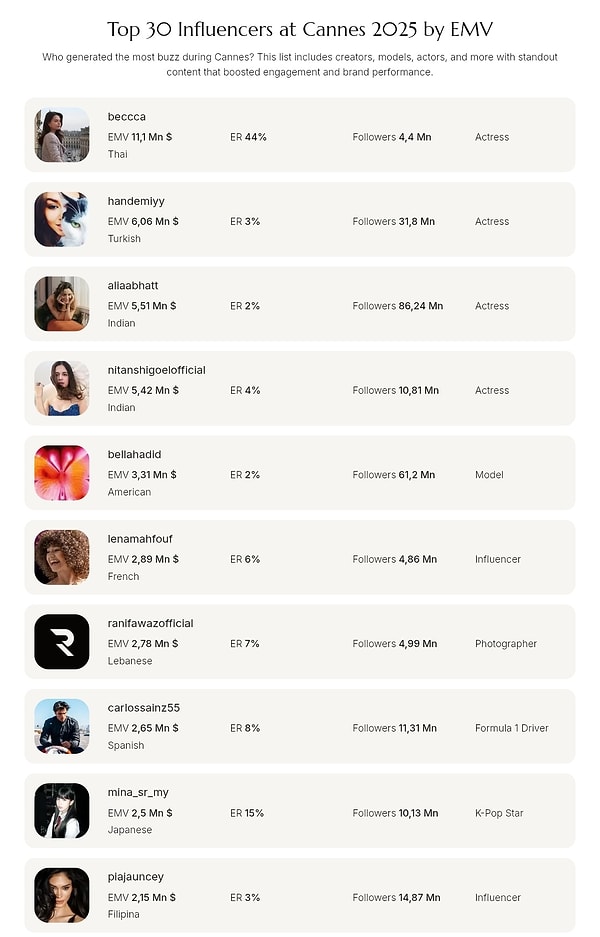The width and height of the screenshot is (600, 937).
Task: Click mina_sr_my's profile thumbnail
Action: pyautogui.click(x=61, y=811)
